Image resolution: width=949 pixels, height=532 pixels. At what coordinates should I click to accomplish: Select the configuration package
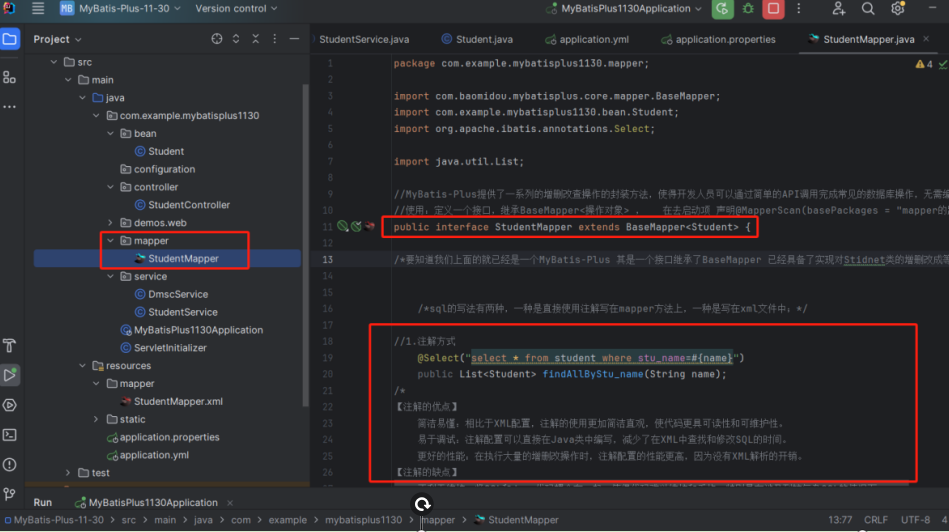pyautogui.click(x=157, y=169)
